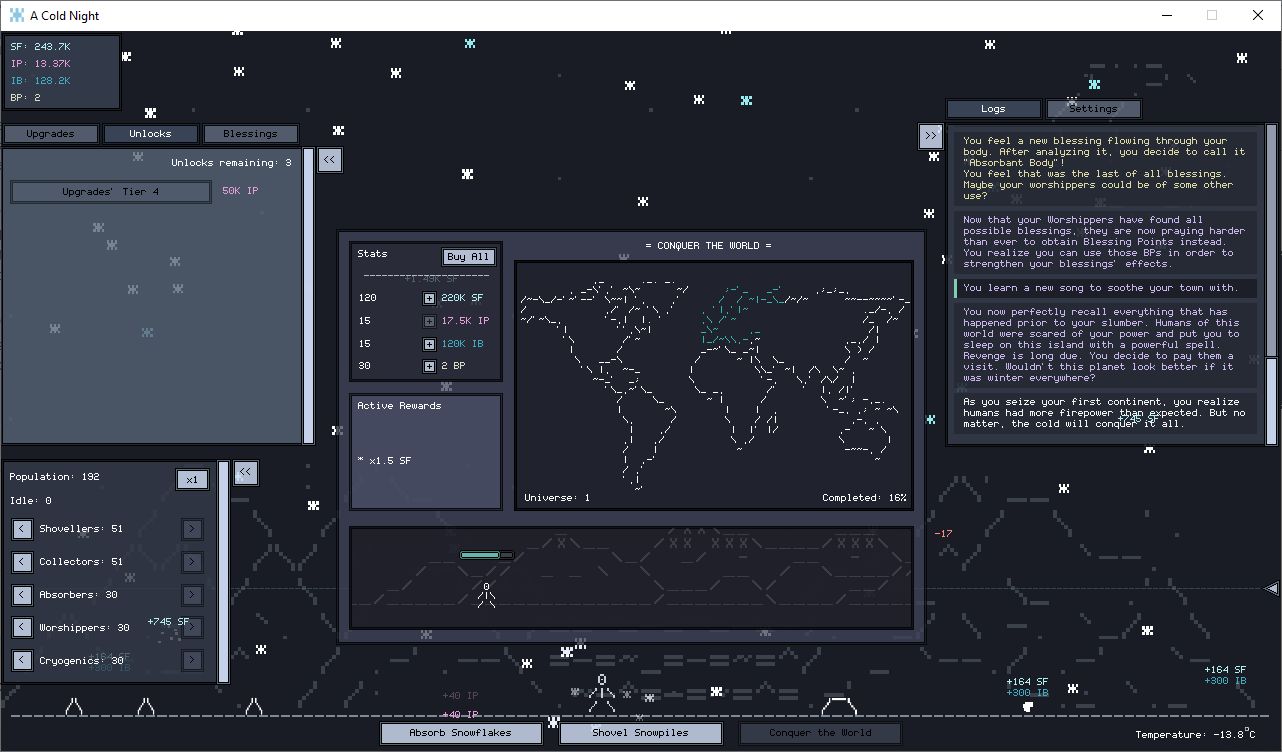
Task: Add a stat point costing 17.5K IP
Action: [x=429, y=321]
